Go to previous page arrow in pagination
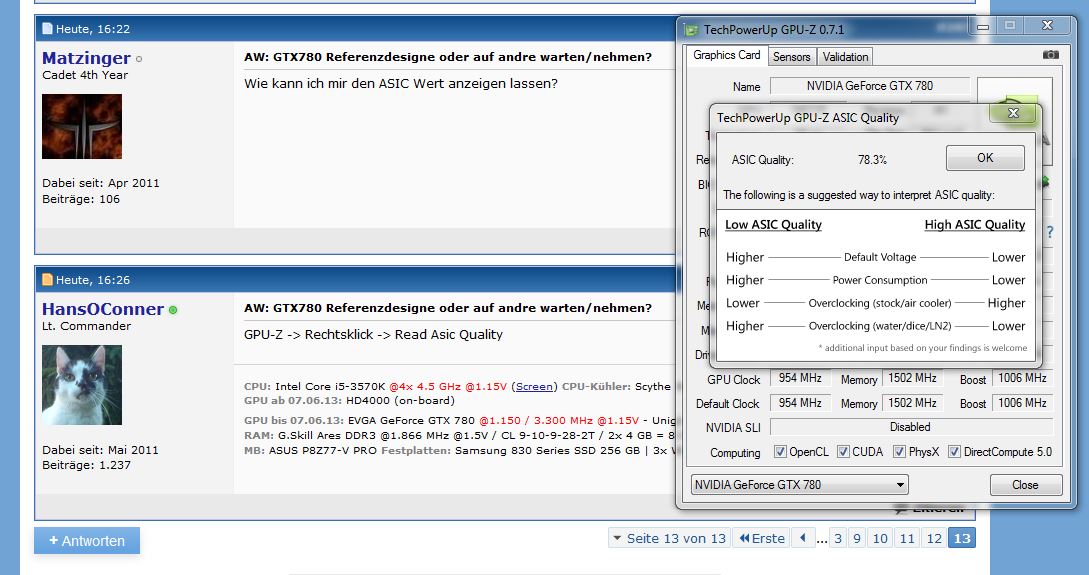1089x575 pixels. pos(803,538)
